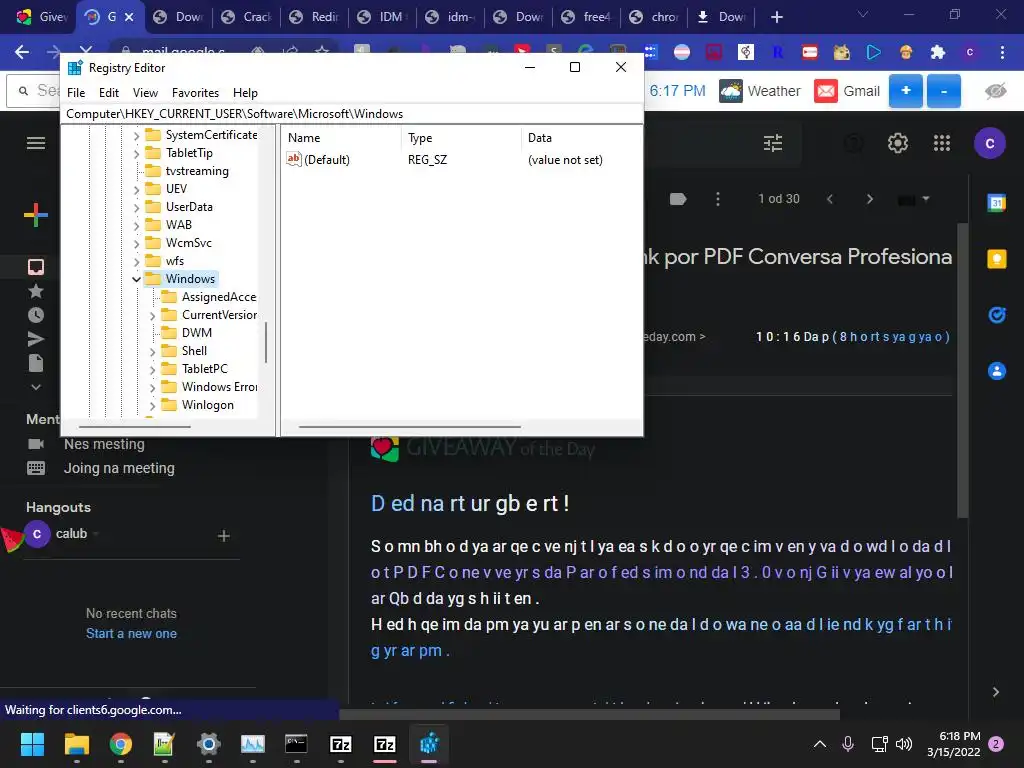The width and height of the screenshot is (1024, 768).
Task: Open Starred mail icon
Action: tap(36, 291)
